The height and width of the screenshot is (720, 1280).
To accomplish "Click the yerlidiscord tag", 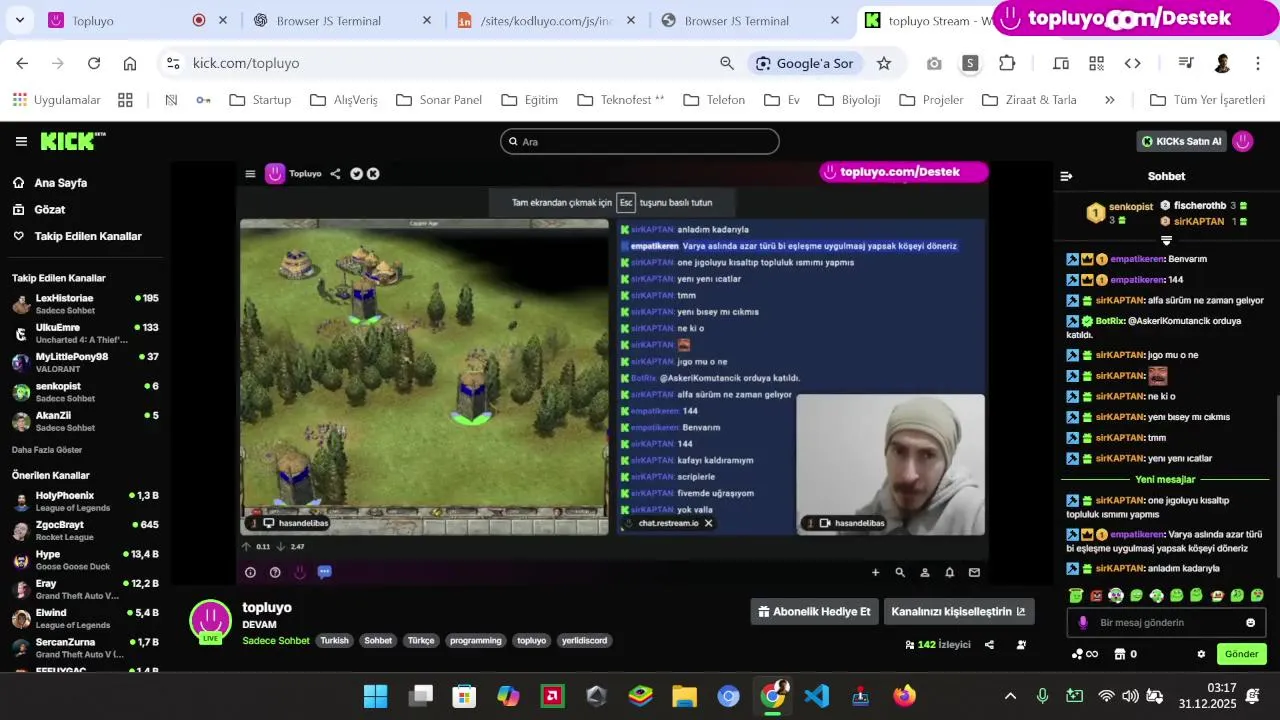I will [584, 640].
